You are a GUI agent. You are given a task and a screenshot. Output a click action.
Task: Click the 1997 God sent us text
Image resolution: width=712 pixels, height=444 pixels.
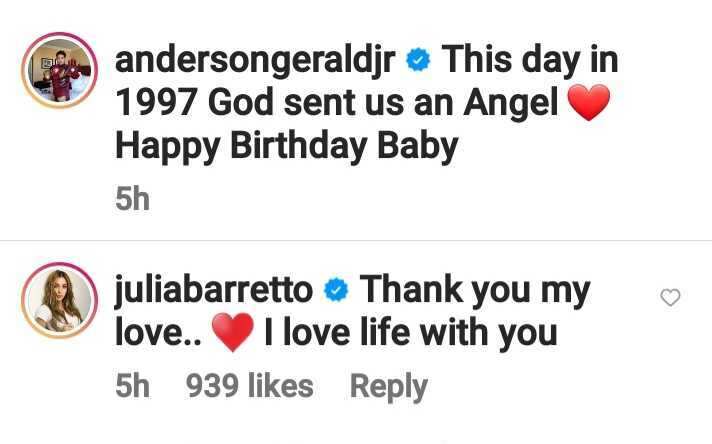tap(259, 103)
